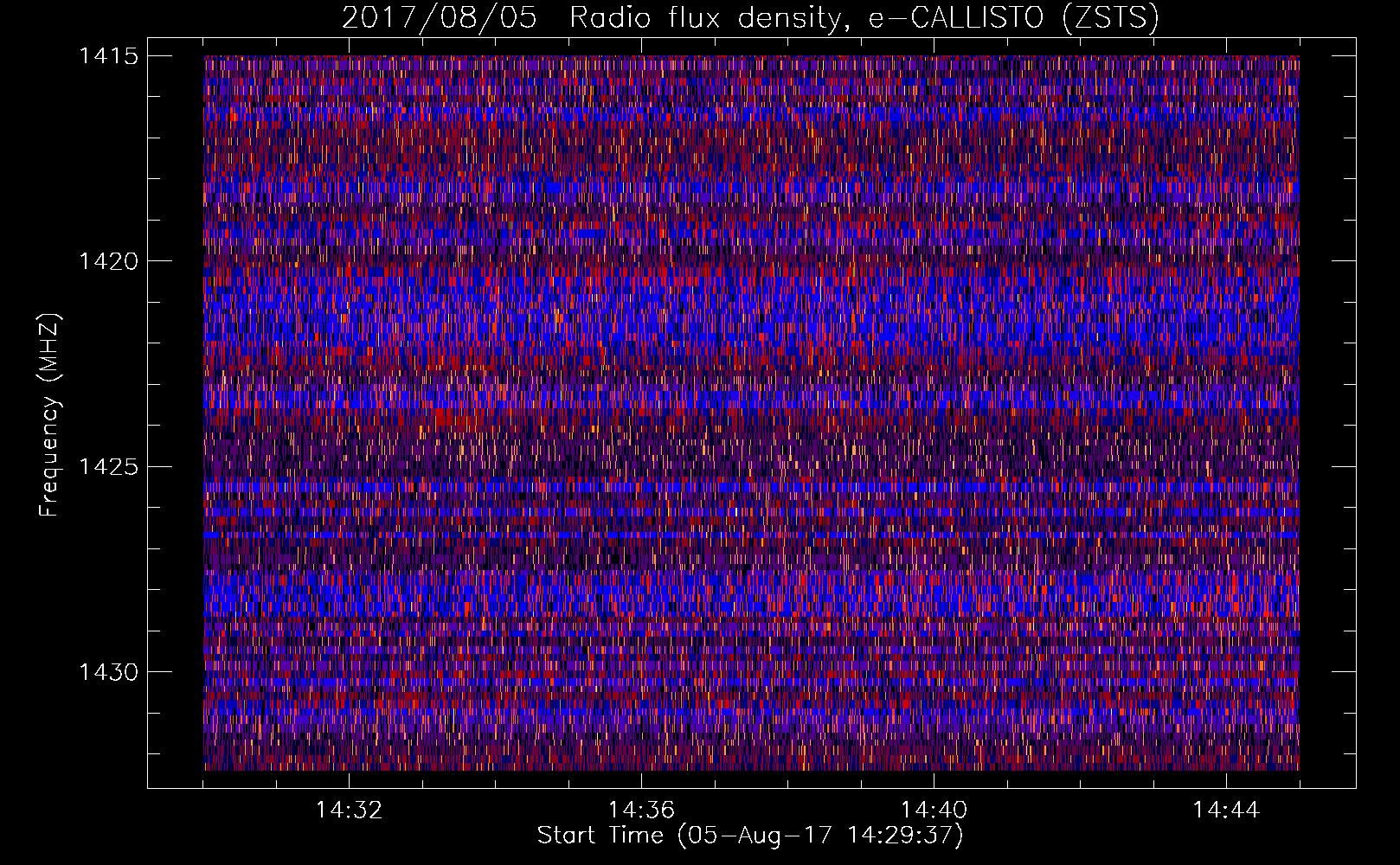Click the 14:32 time tick label
1400x865 pixels.
tap(349, 810)
